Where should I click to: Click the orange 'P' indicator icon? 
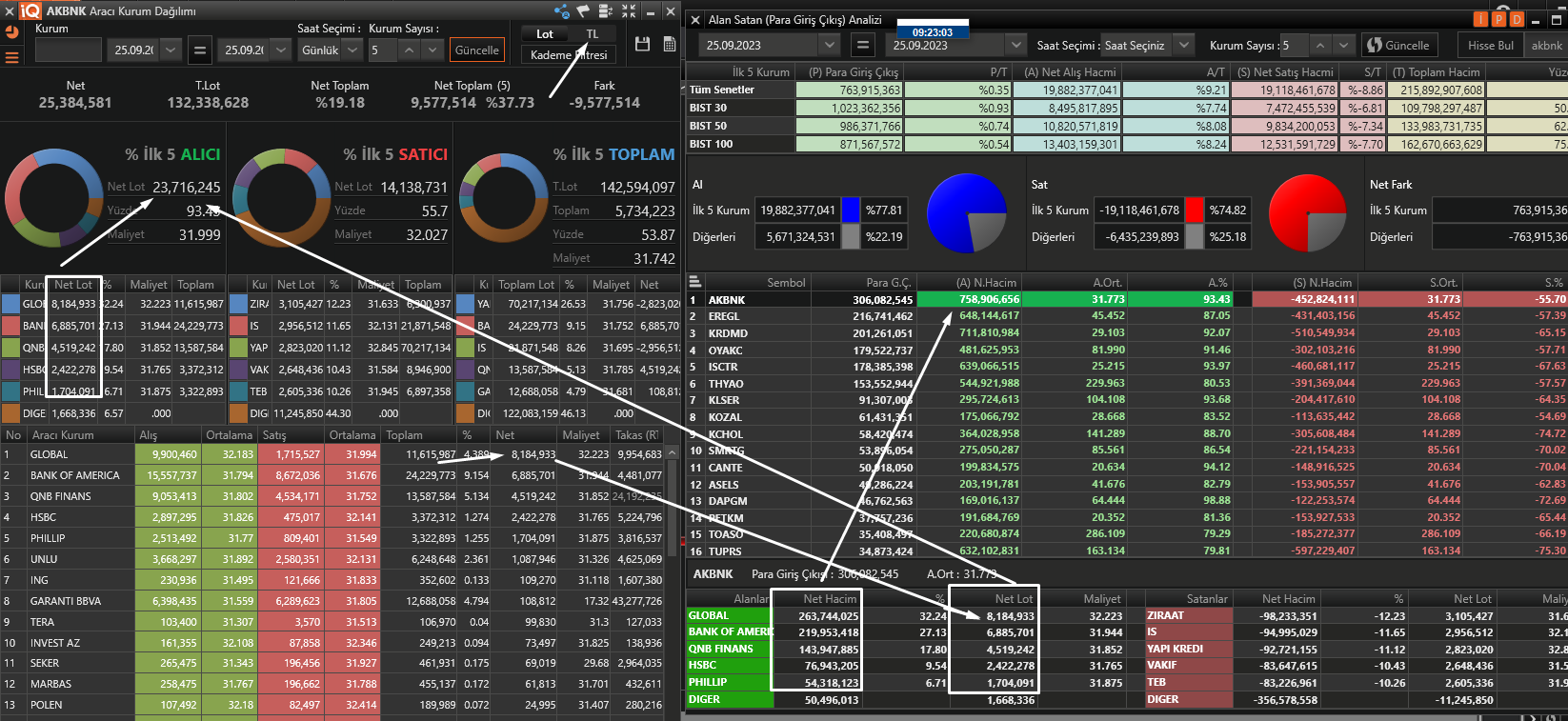(1498, 19)
